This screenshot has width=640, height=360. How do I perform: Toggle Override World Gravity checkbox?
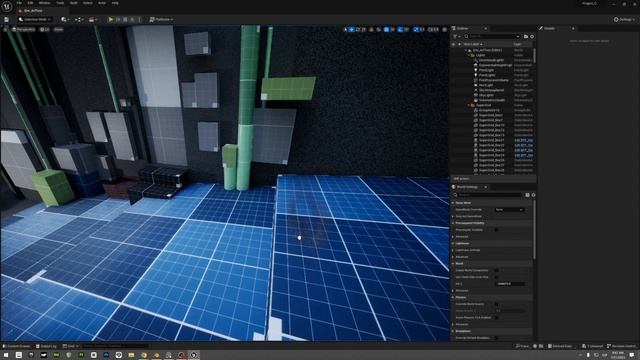coord(496,304)
